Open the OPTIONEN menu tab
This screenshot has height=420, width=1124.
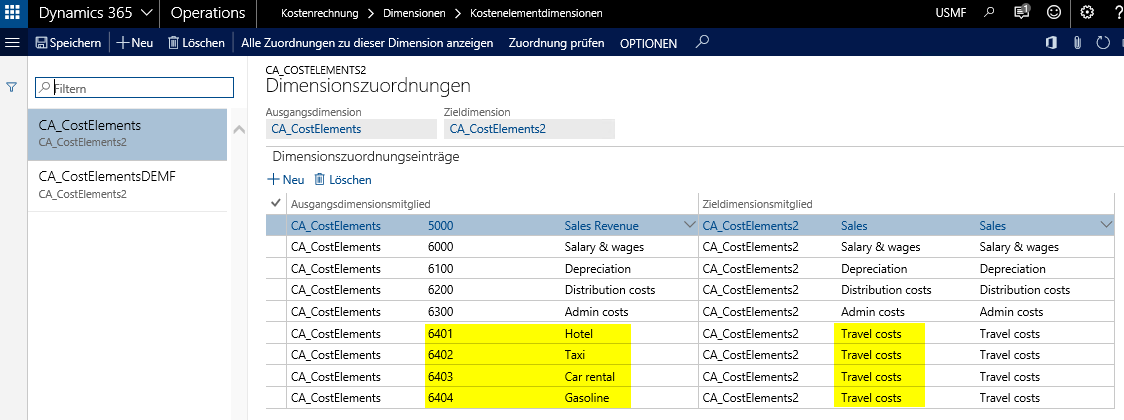(x=648, y=44)
